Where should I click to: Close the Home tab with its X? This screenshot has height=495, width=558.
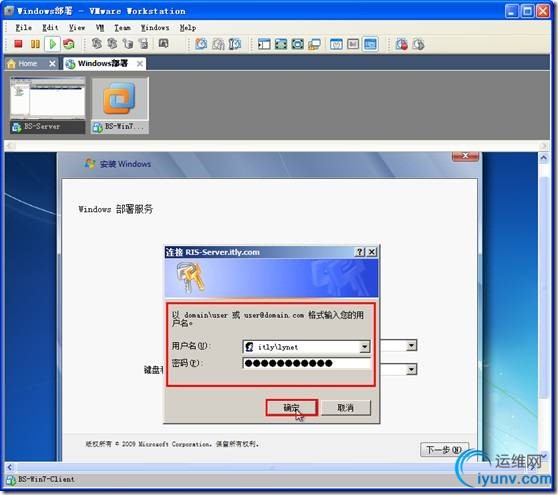(52, 64)
